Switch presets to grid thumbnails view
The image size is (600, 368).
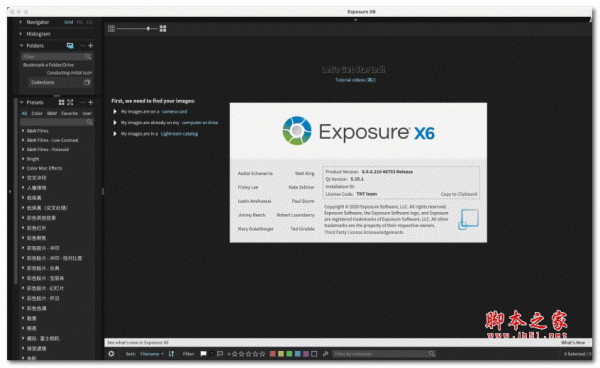click(x=61, y=102)
